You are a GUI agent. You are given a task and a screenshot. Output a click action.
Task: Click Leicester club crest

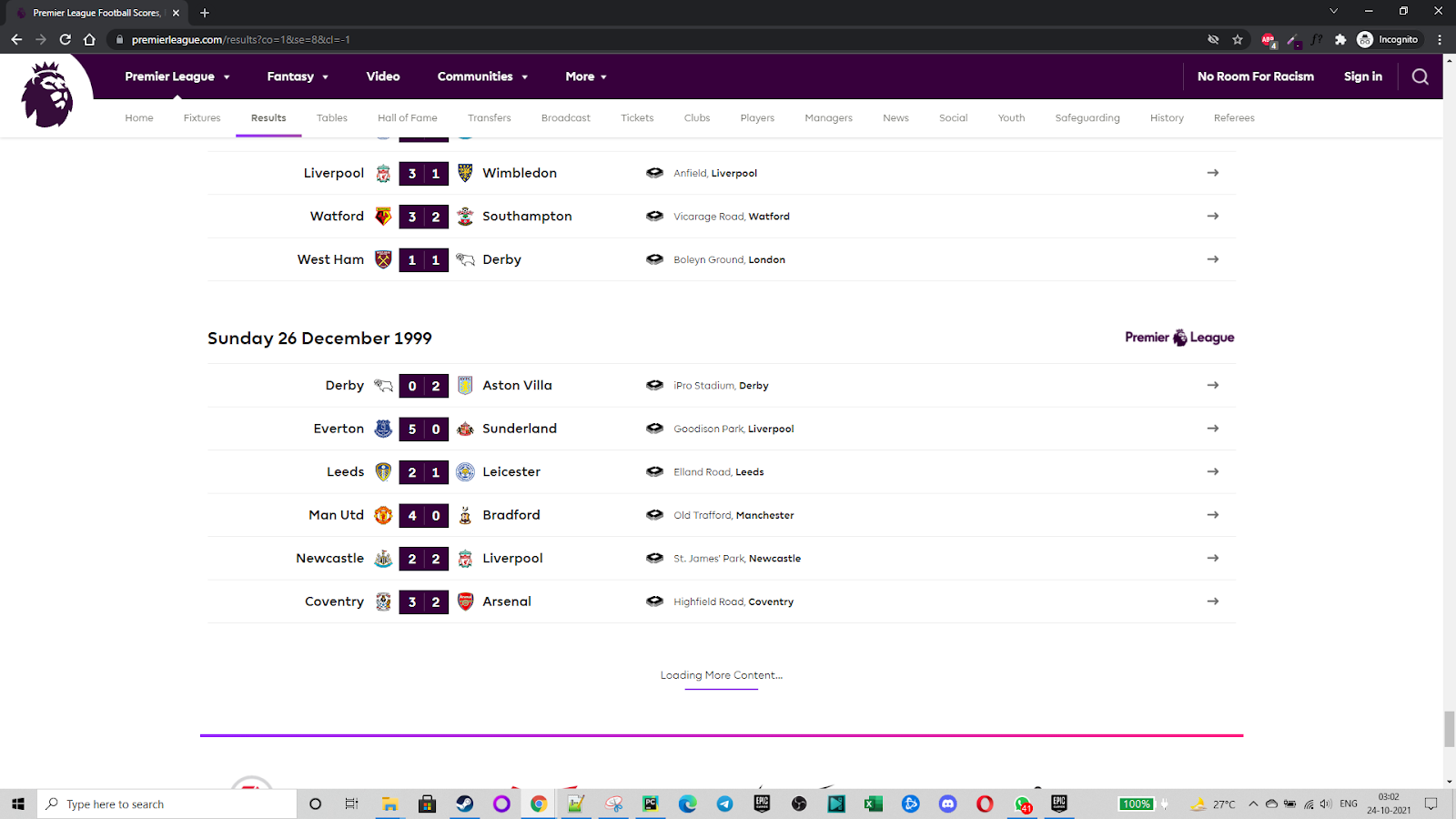465,472
